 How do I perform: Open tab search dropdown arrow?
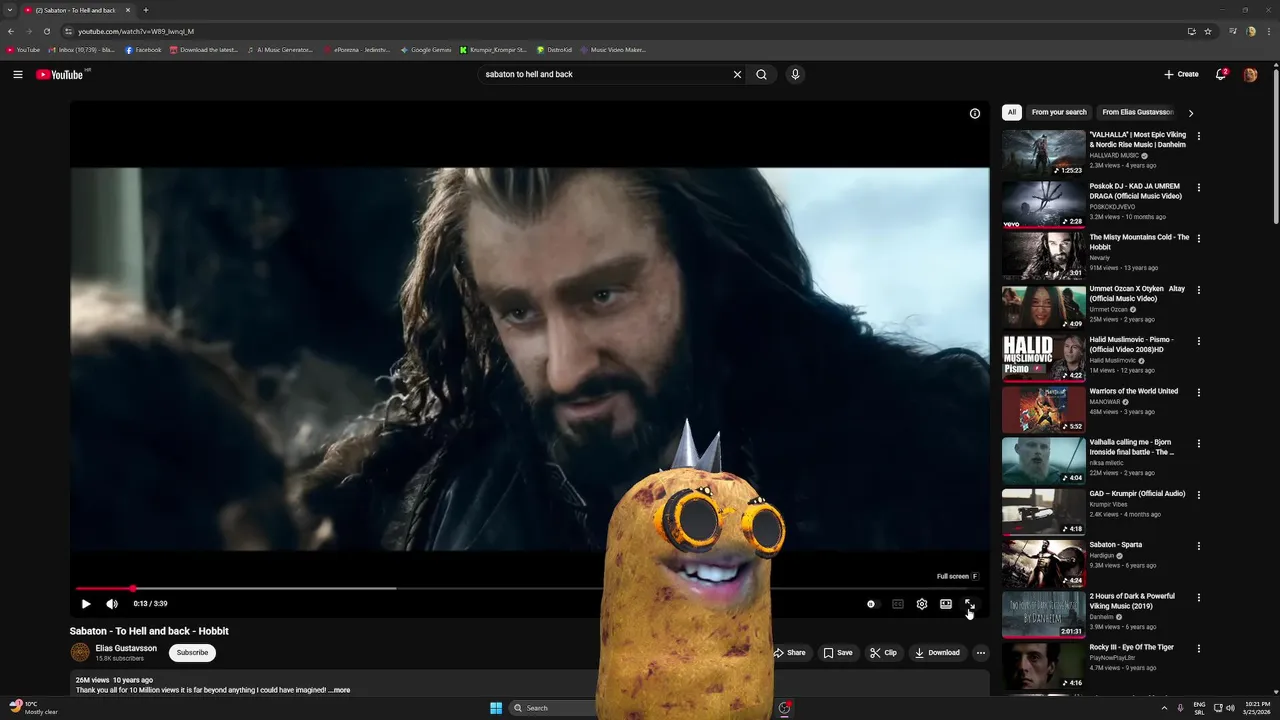pos(9,10)
